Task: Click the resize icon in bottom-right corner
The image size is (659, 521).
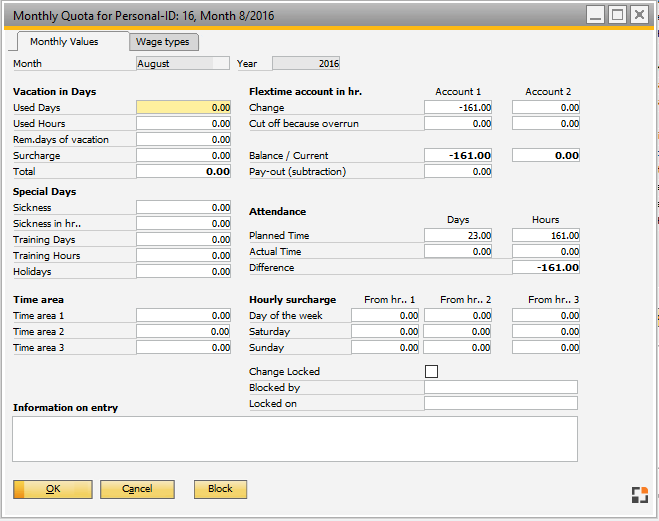Action: click(639, 494)
